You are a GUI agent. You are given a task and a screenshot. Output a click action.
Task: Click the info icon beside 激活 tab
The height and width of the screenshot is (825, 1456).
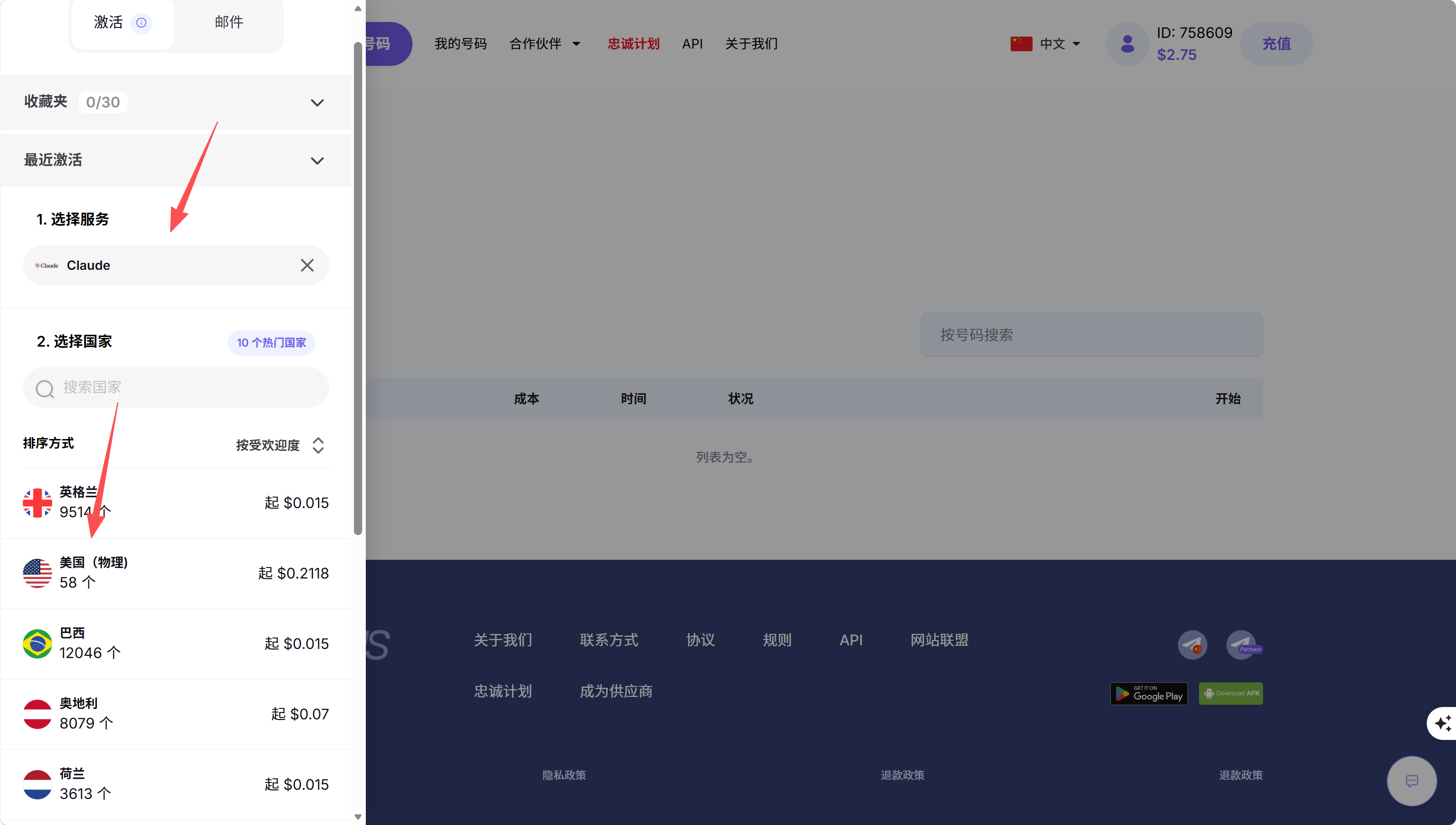[141, 23]
